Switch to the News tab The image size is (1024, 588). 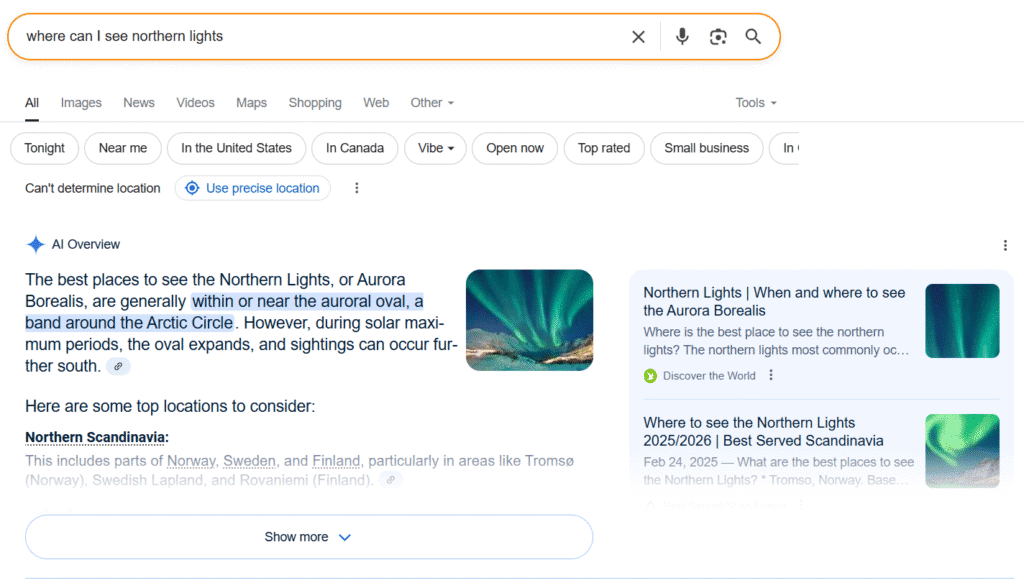(139, 103)
